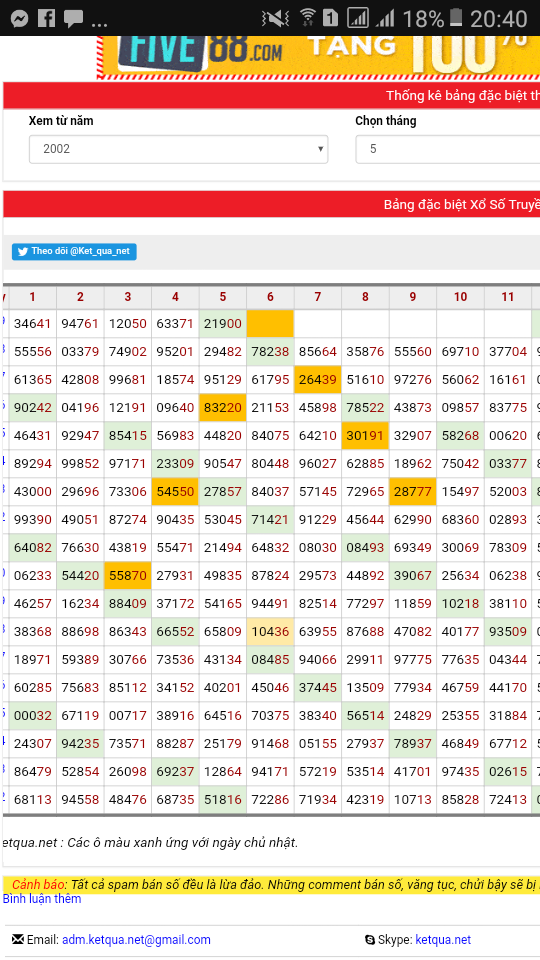Viewport: 540px width, 960px height.
Task: Tap the envelope icon beside Email
Action: [18, 939]
